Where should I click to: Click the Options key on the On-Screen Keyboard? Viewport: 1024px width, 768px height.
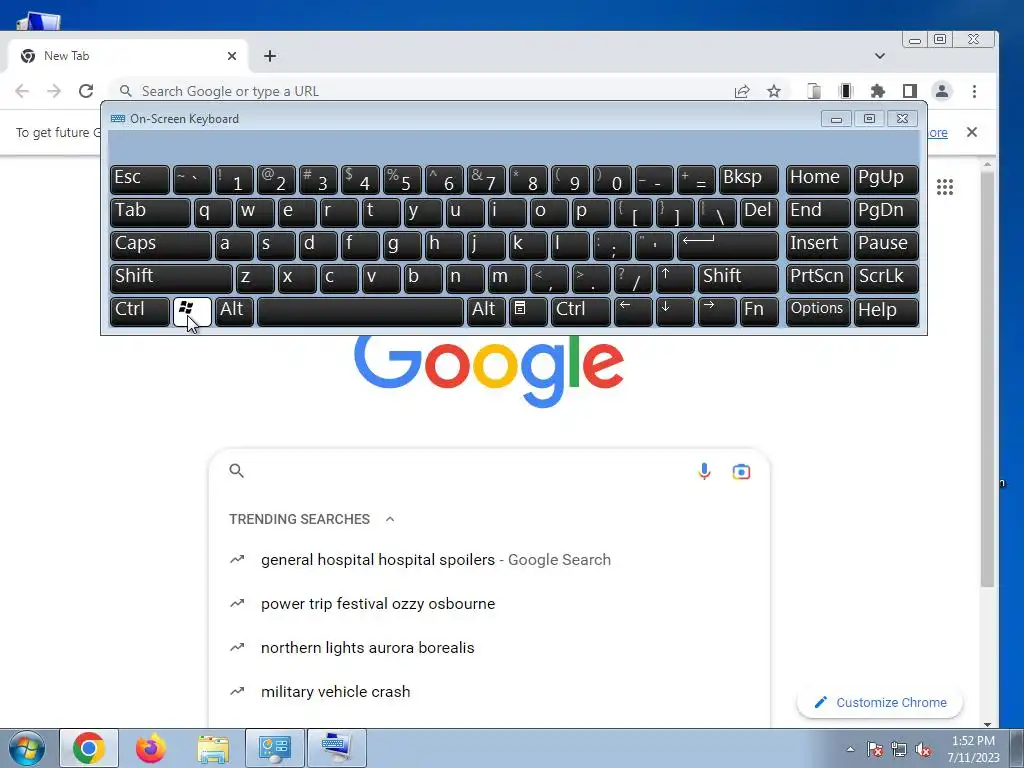[818, 312]
